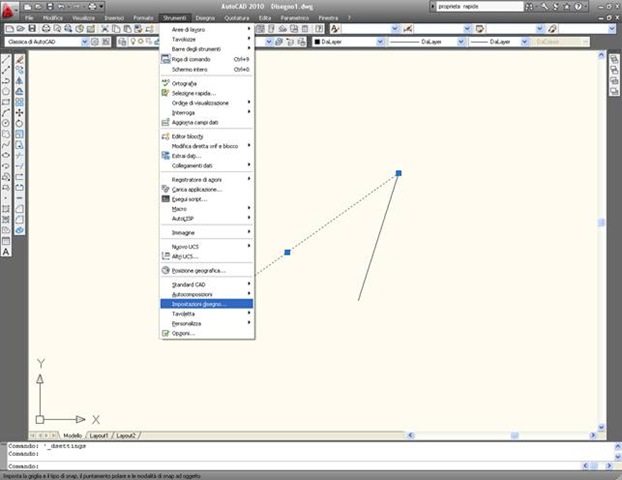Select the Line tool in the draw toolbar

click(6, 61)
